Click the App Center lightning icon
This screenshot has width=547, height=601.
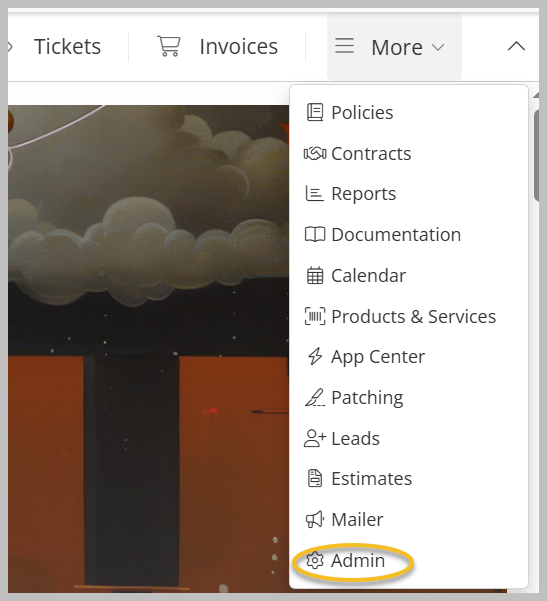click(315, 356)
